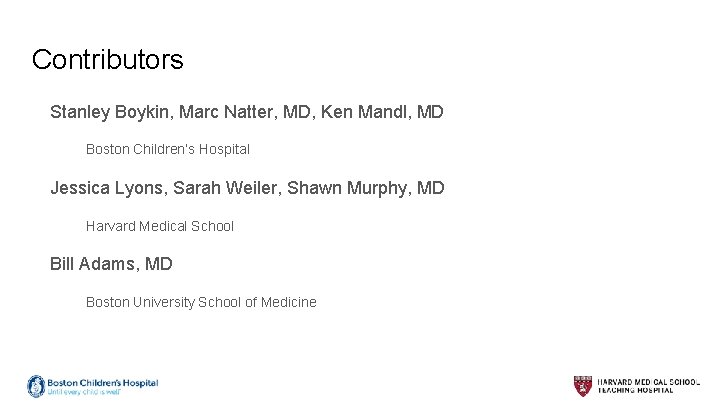Click the Harvard Medical School shield icon
This screenshot has width=720, height=405.
pos(583,386)
